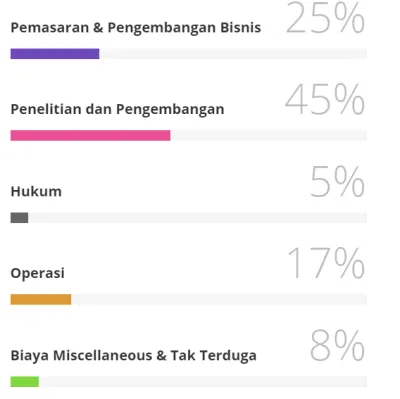Select the Biaya Miscellaneous & Tak Terduga label
This screenshot has width=400, height=399.
134,355
